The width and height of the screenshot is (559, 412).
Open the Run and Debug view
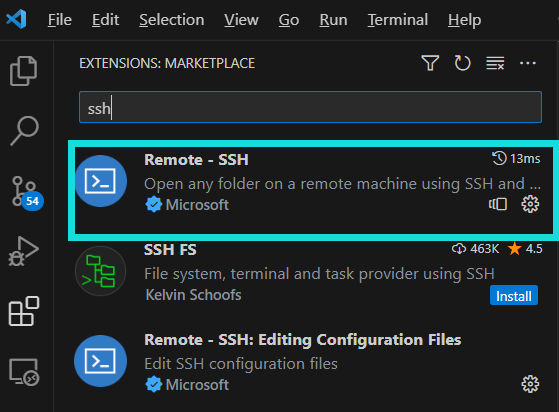click(x=24, y=251)
